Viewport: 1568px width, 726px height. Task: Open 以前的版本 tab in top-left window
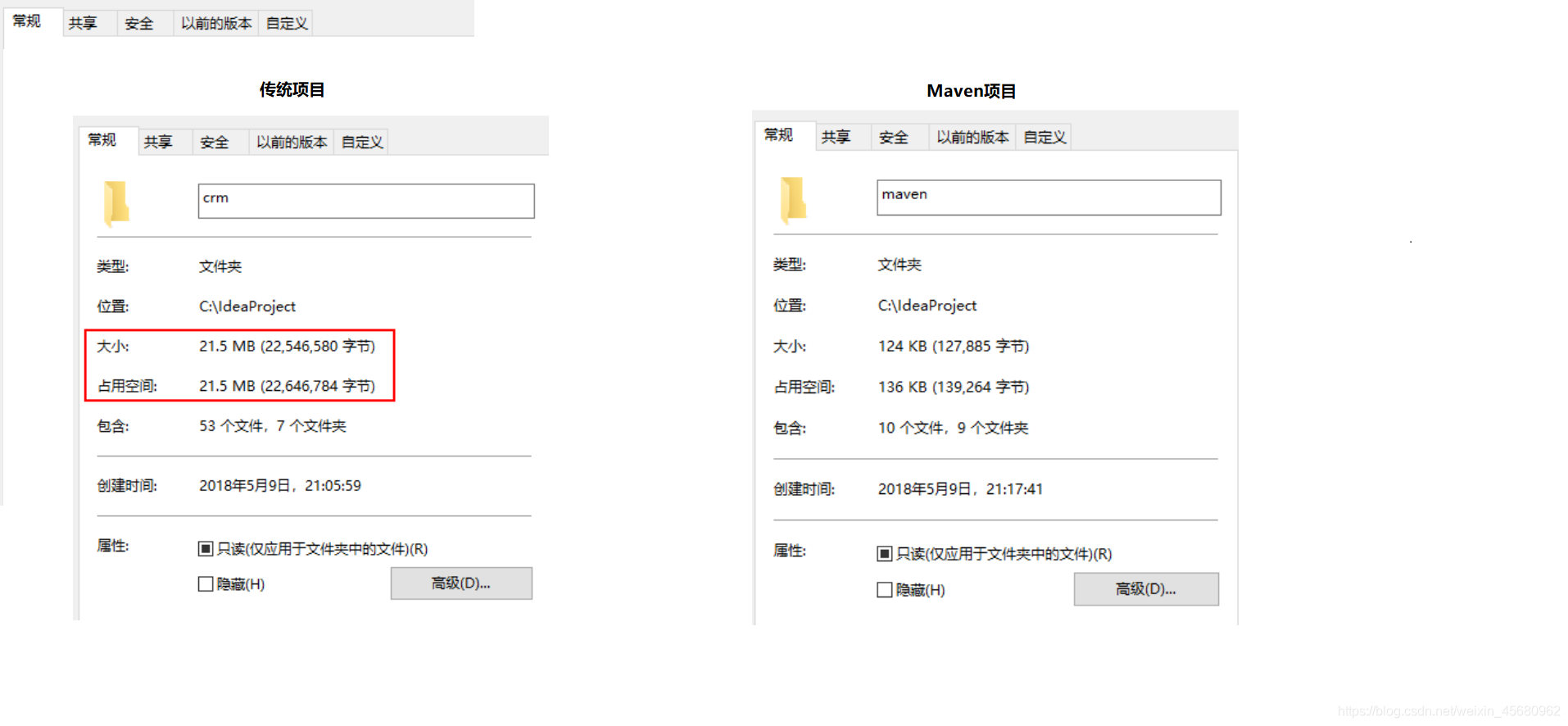click(x=216, y=23)
